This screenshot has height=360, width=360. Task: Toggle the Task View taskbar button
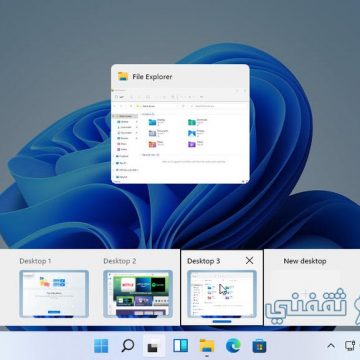pyautogui.click(x=154, y=346)
